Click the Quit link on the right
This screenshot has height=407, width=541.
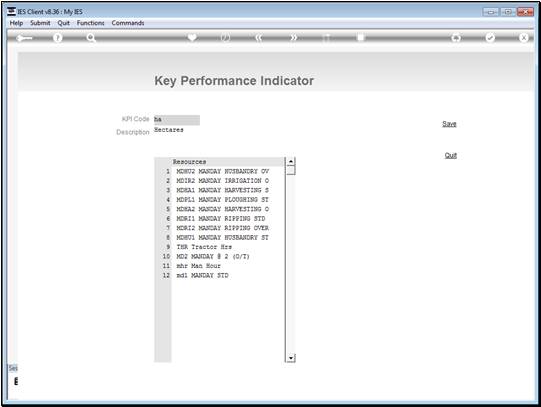pos(451,155)
